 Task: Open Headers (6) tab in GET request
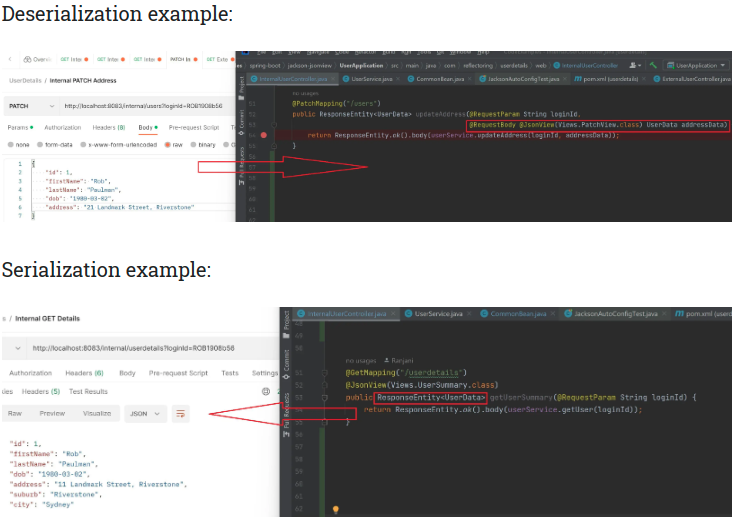[84, 373]
